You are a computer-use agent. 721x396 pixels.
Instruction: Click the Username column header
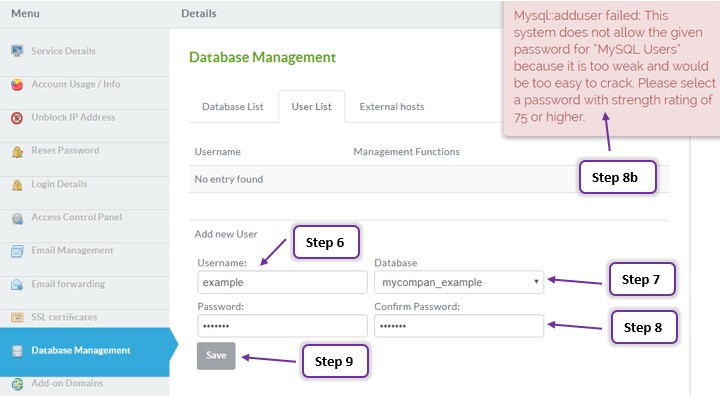217,152
